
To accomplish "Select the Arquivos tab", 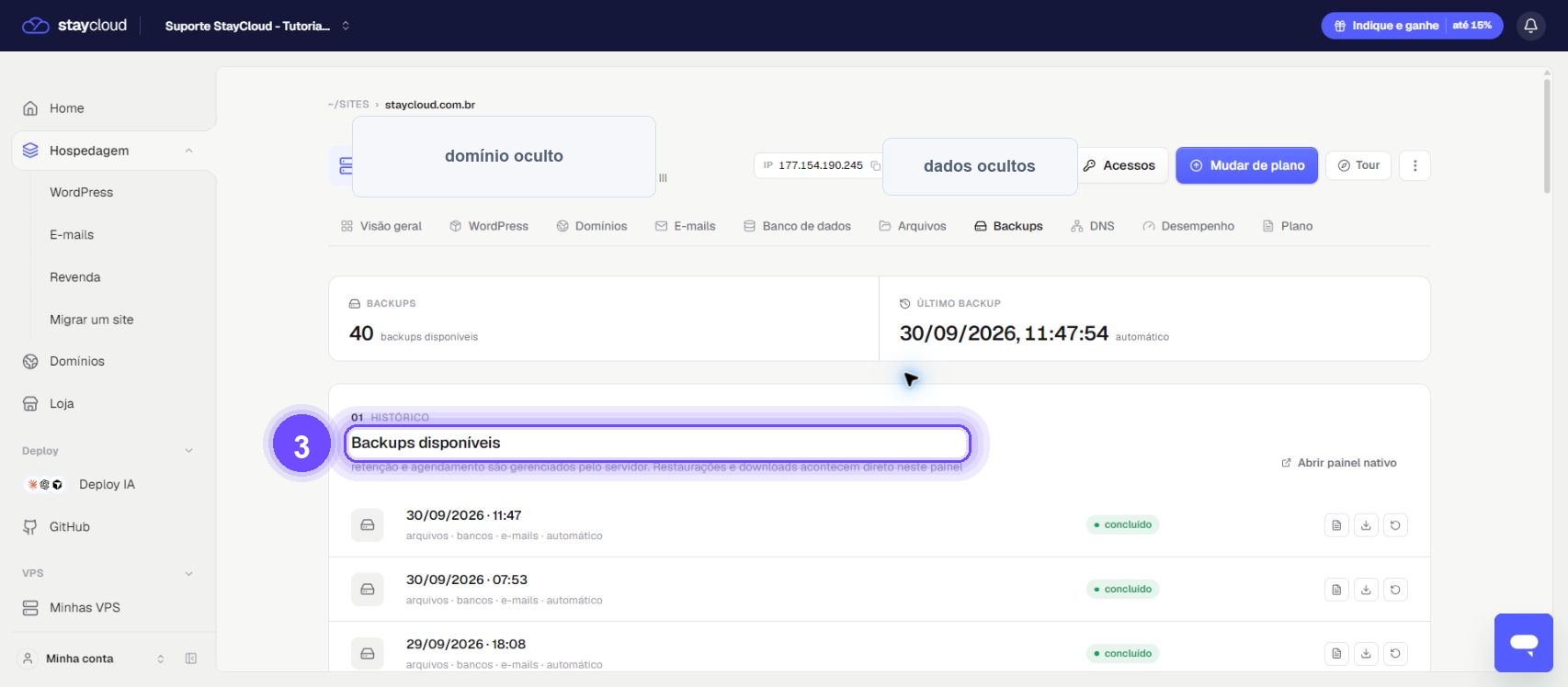I will coord(912,226).
